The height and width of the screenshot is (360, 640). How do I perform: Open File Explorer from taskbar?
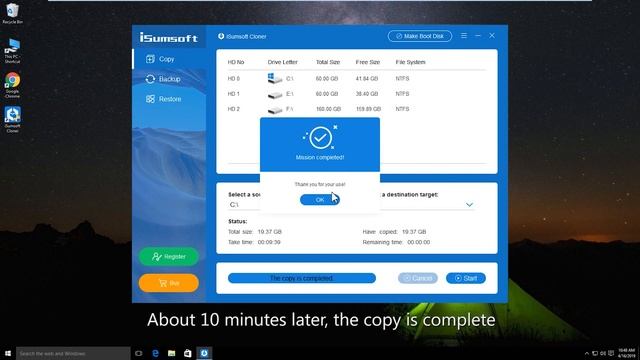pyautogui.click(x=171, y=353)
